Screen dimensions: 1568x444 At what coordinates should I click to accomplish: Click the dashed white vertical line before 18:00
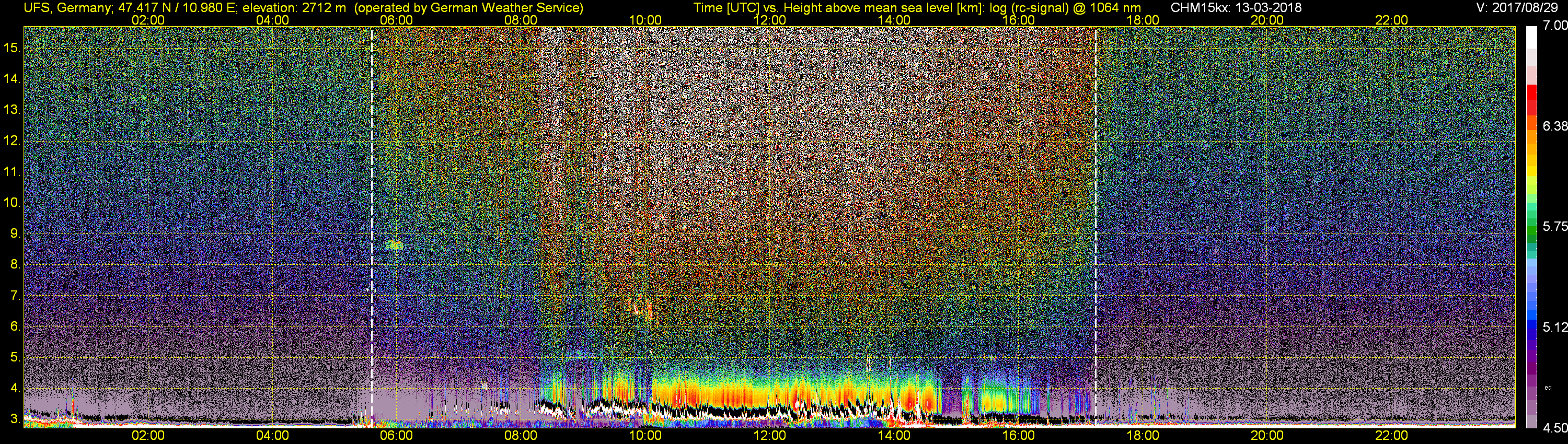[x=1096, y=226]
